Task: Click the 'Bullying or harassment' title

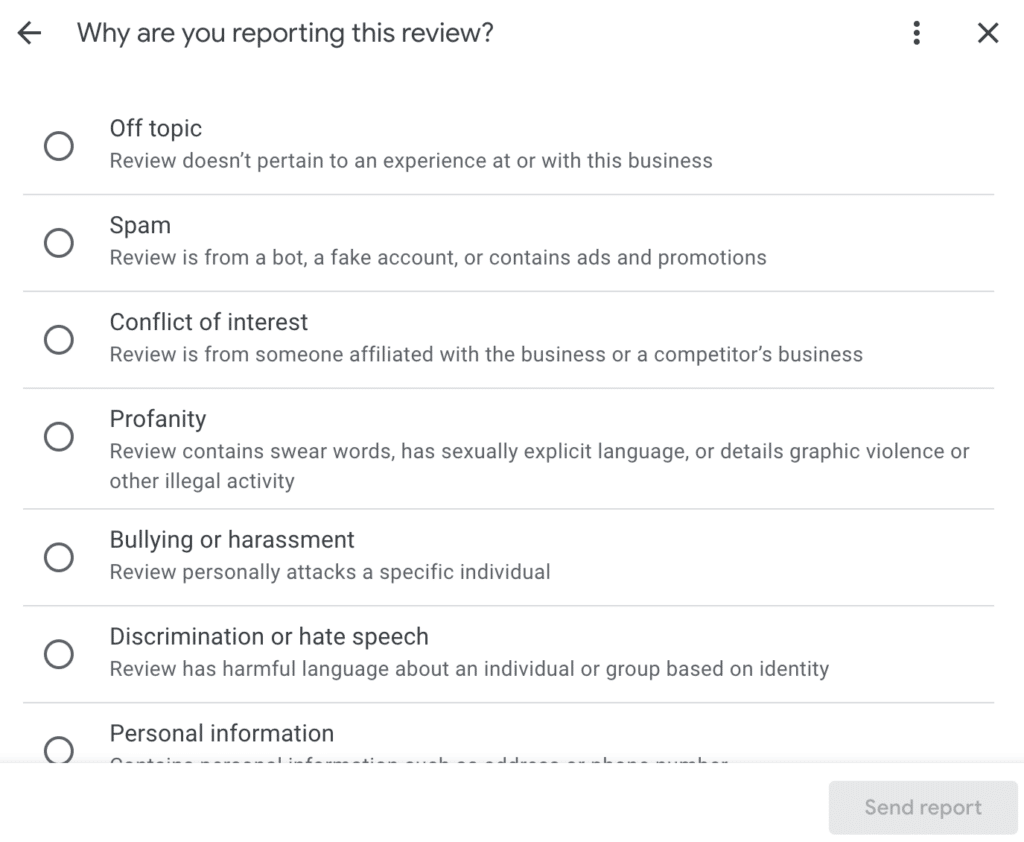Action: [x=232, y=540]
